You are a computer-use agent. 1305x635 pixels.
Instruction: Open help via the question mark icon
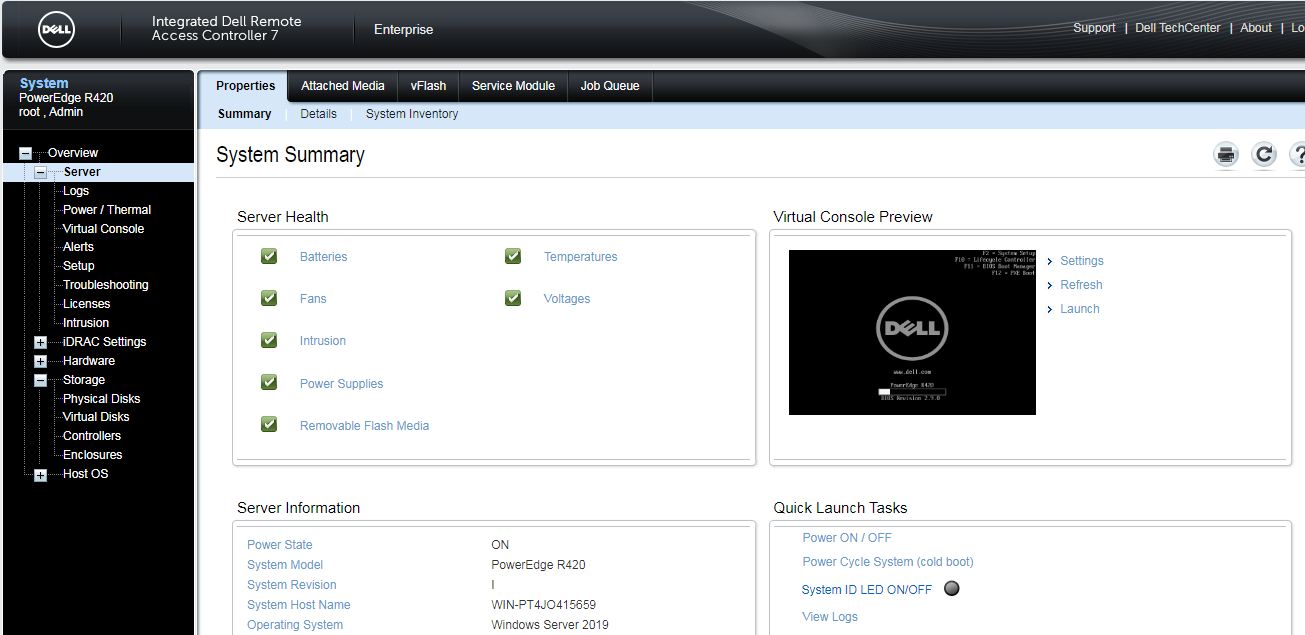click(x=1297, y=155)
